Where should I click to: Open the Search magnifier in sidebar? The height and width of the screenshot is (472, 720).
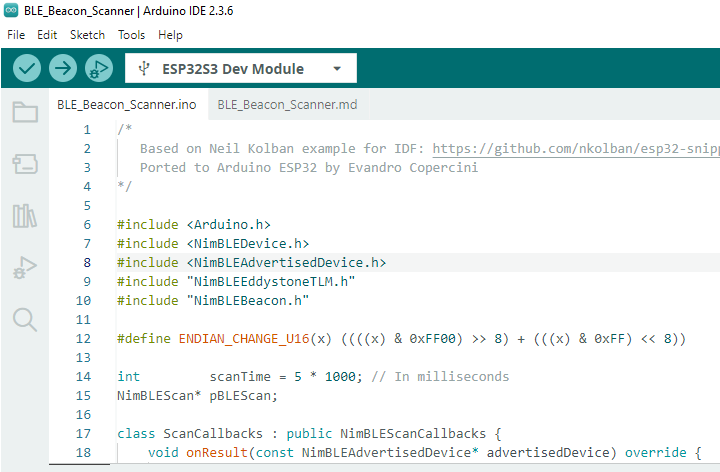[25, 320]
